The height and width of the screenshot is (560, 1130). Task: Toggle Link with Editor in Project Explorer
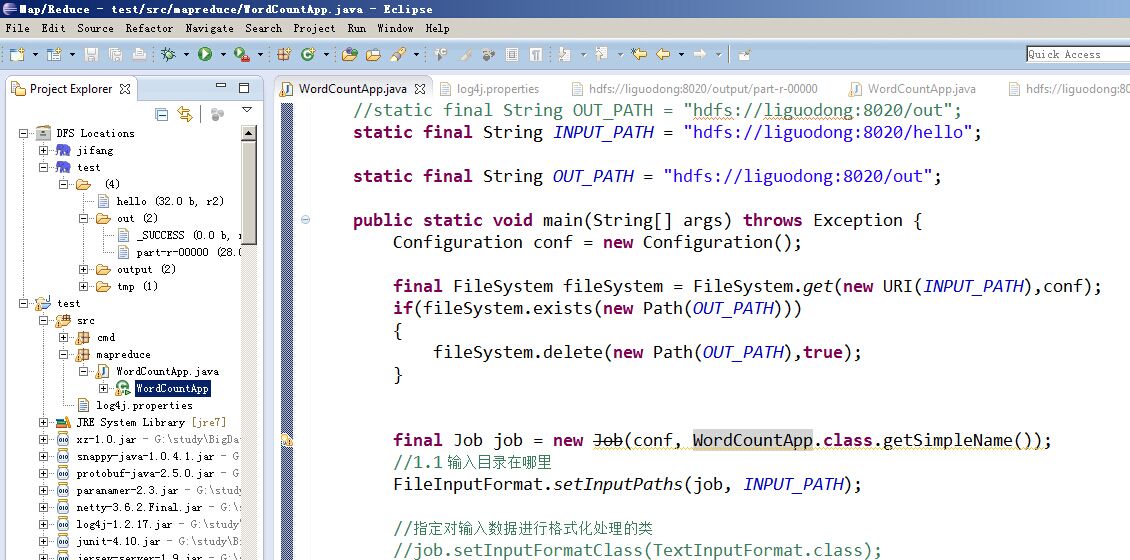[185, 114]
